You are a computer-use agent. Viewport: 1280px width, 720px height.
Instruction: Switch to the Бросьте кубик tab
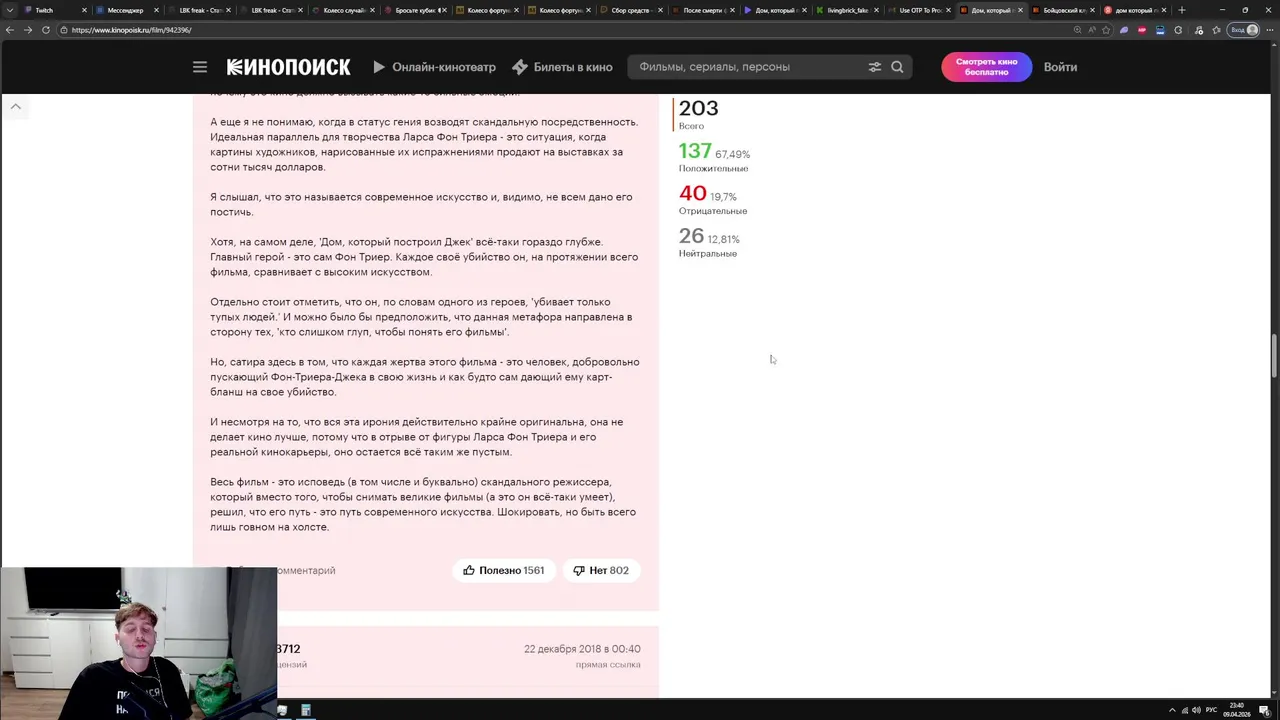[x=412, y=10]
